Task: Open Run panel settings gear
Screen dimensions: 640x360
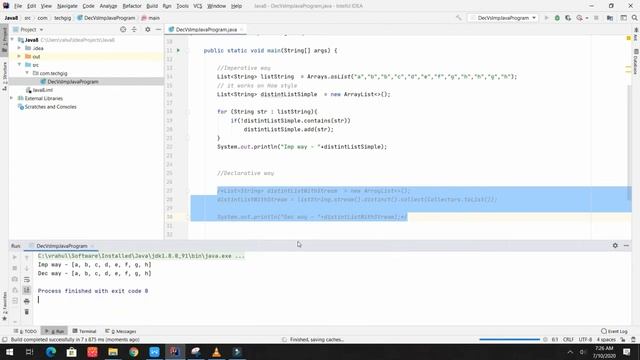Action: pos(615,246)
